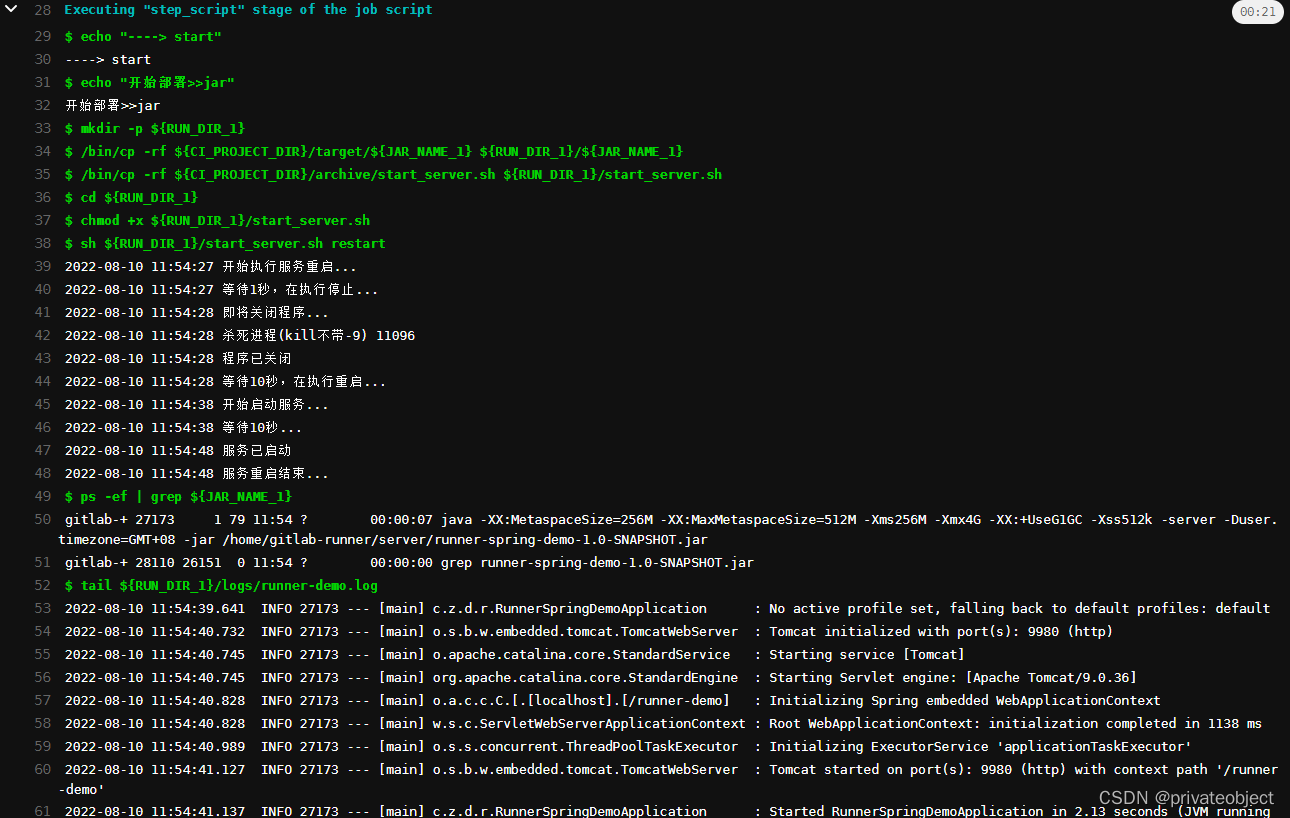Image resolution: width=1290 pixels, height=818 pixels.
Task: Select the 'ps -ef | grep ${JAR_NAME_1}' command
Action: [178, 496]
